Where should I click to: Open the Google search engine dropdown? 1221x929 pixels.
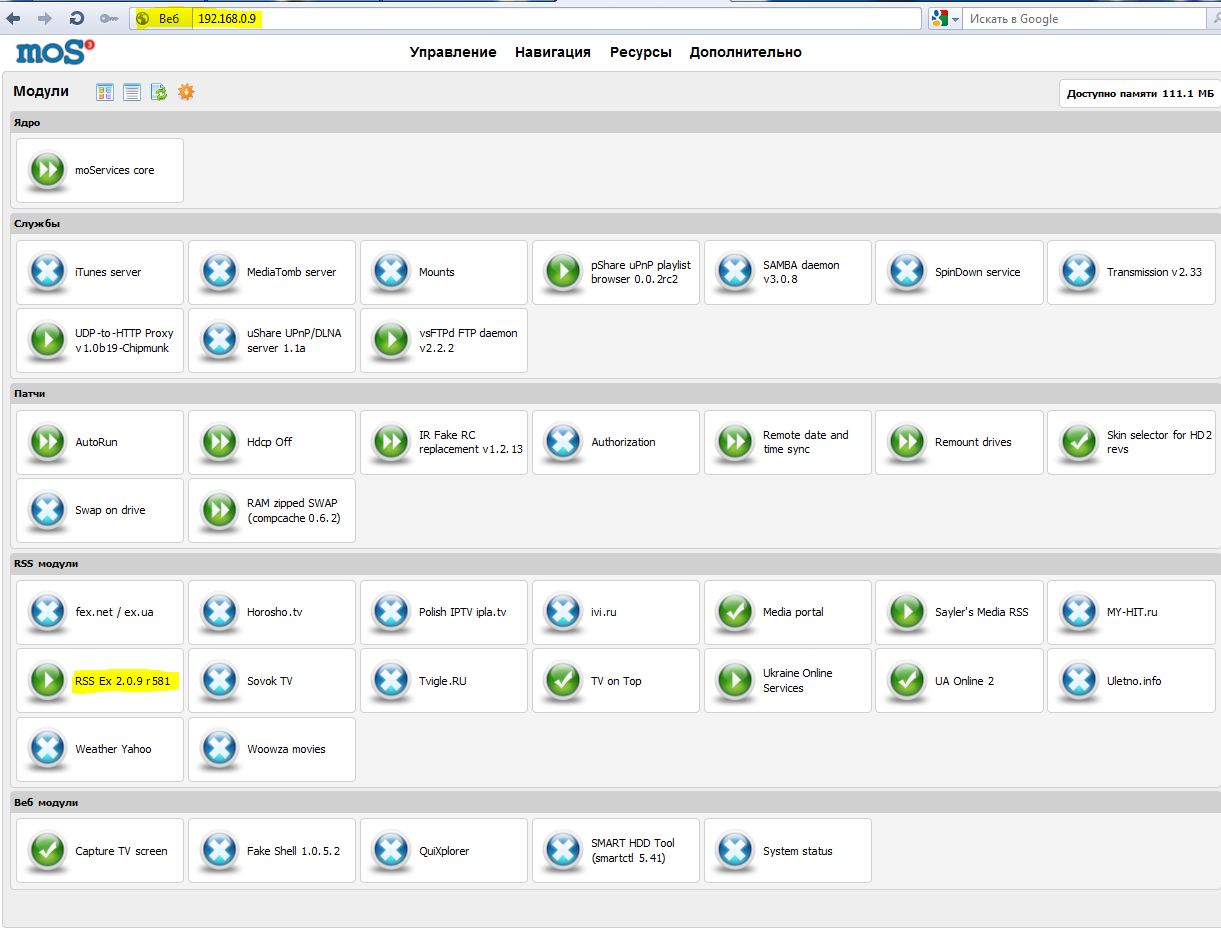[x=945, y=19]
